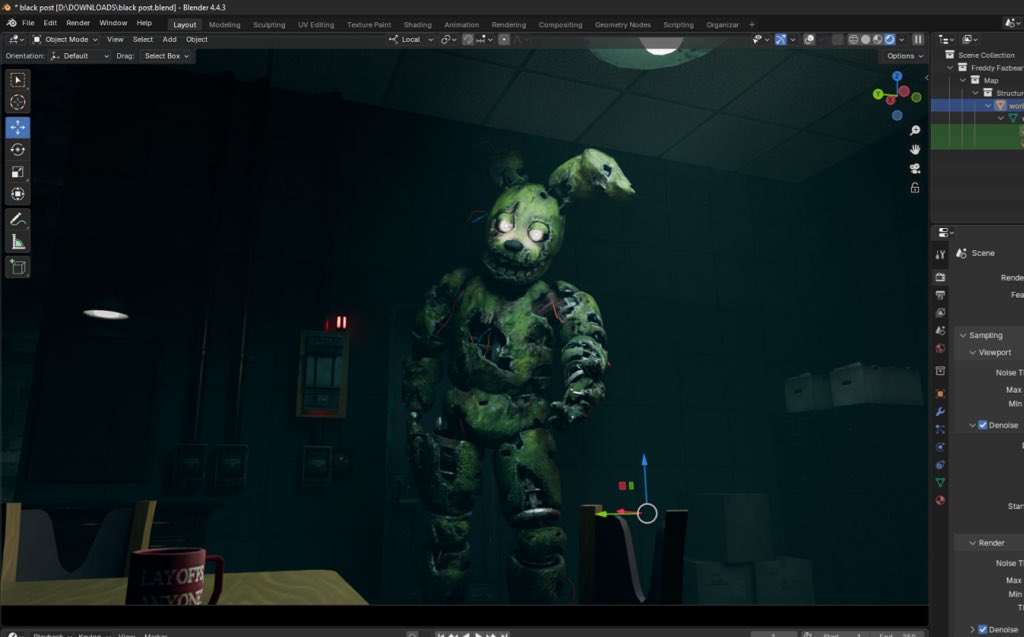1024x637 pixels.
Task: Open the Object Mode dropdown
Action: [x=65, y=39]
